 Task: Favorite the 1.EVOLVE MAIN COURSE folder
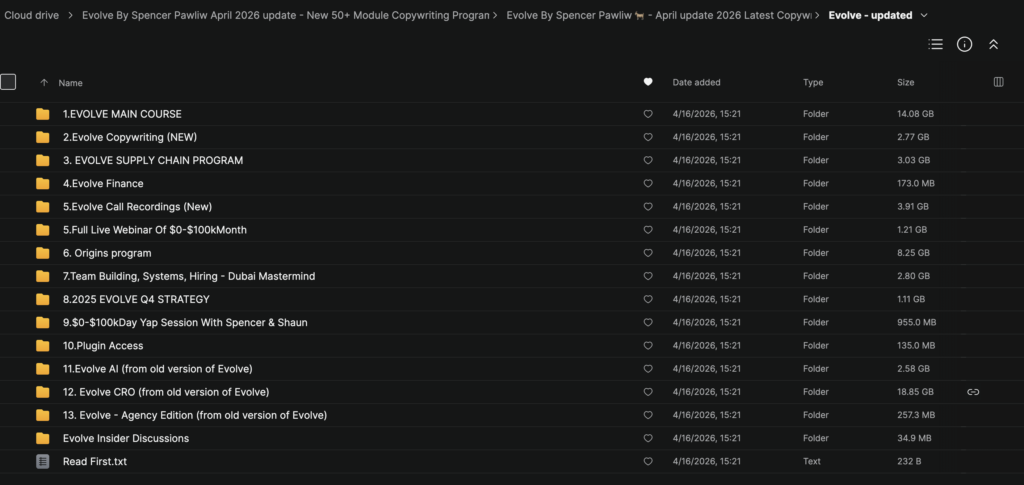[648, 114]
